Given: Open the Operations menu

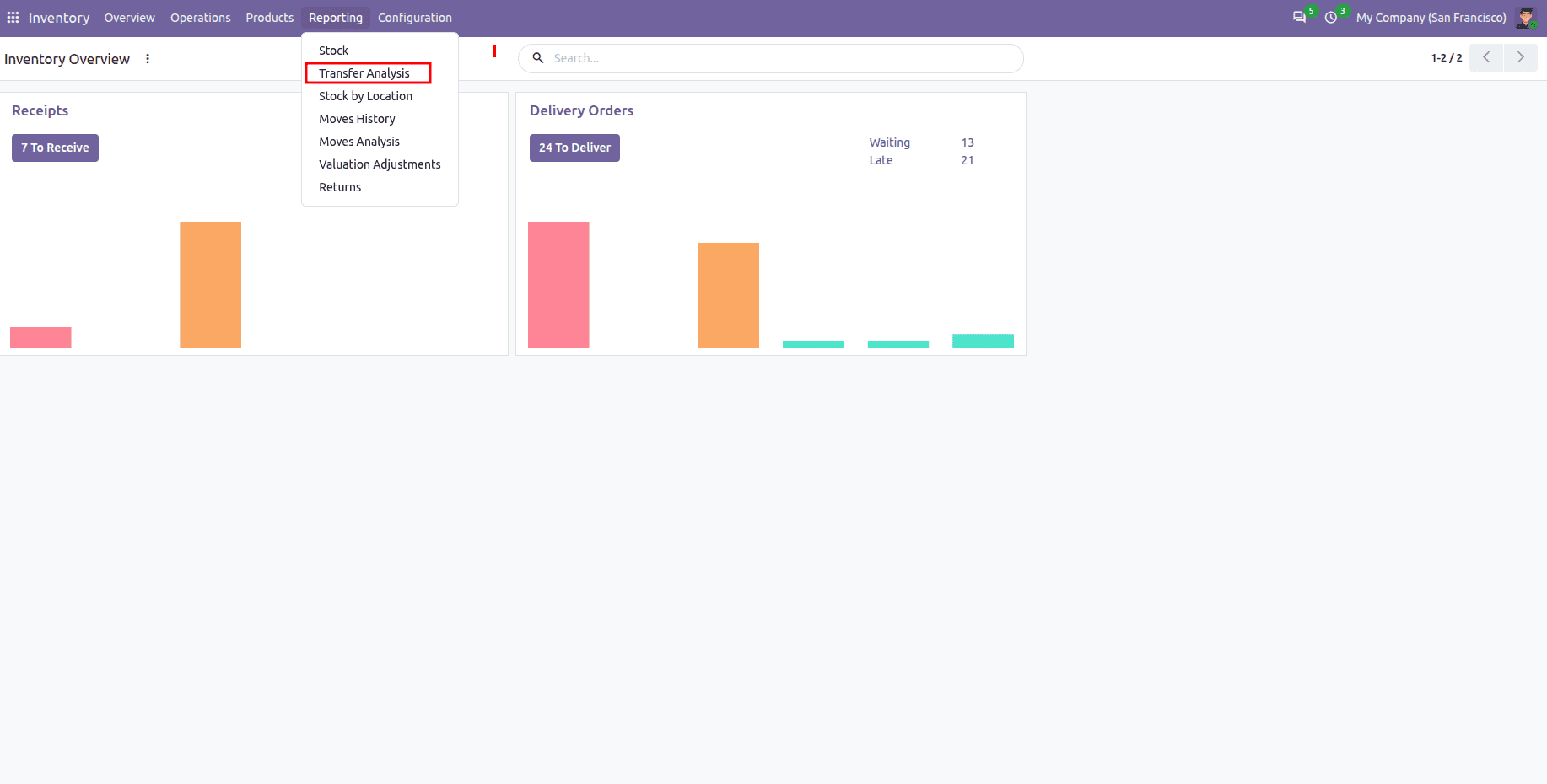Looking at the screenshot, I should 201,18.
